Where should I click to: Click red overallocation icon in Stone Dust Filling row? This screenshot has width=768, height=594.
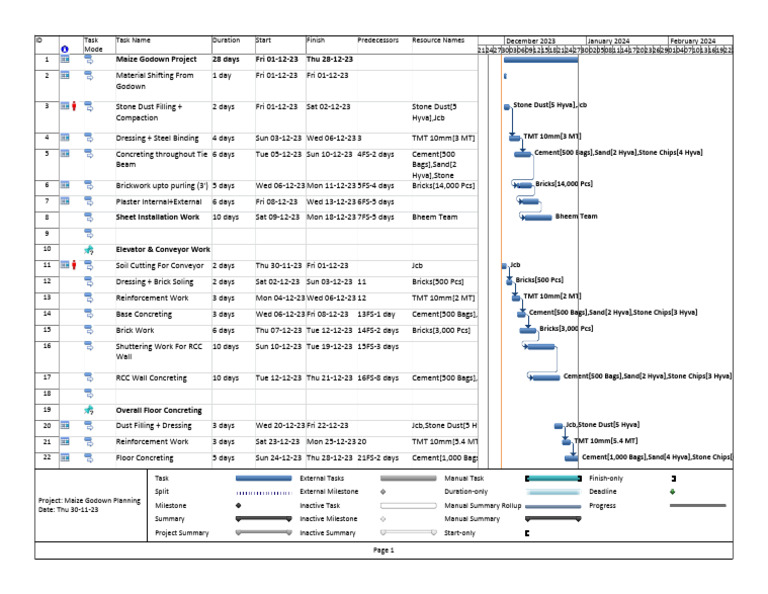tap(74, 106)
